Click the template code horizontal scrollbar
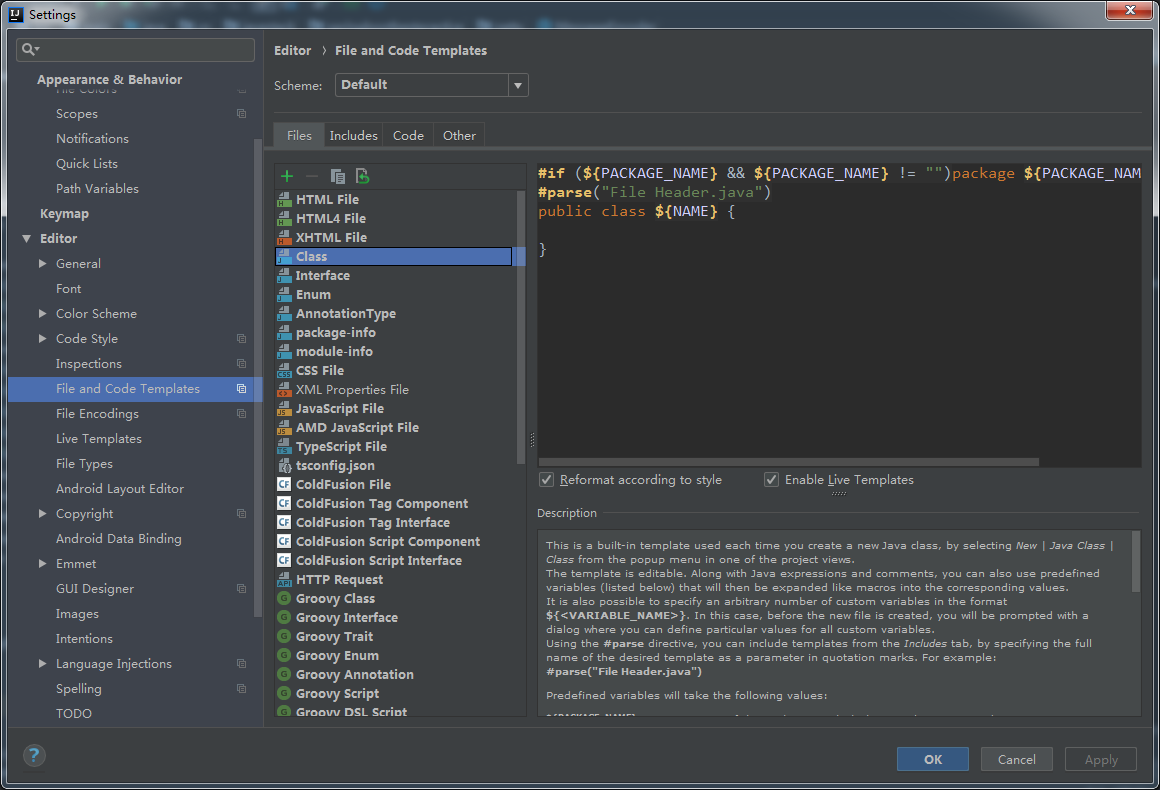The width and height of the screenshot is (1160, 790). coord(789,462)
